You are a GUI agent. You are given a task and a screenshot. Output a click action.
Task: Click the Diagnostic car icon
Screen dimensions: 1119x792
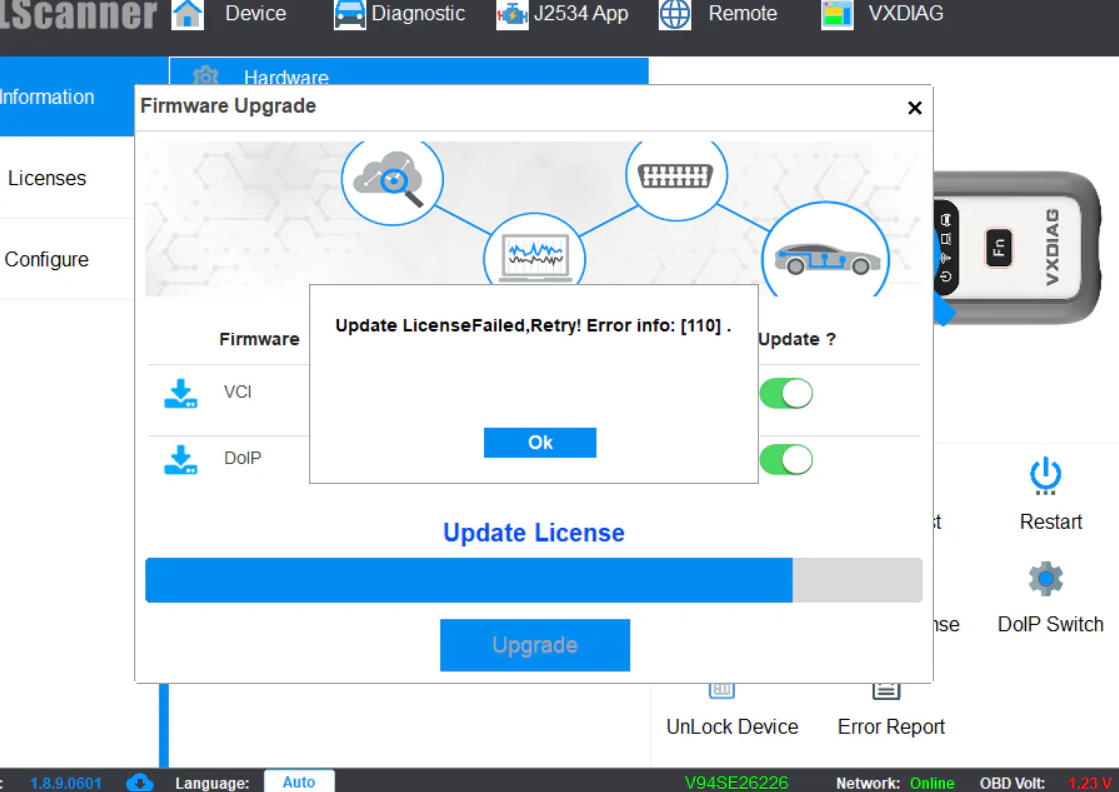[350, 14]
